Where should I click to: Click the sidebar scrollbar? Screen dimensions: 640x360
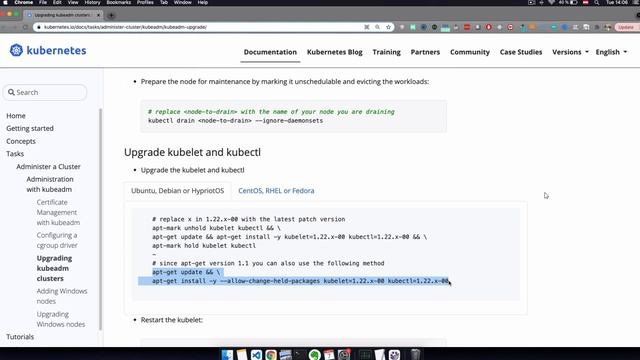[x=101, y=218]
